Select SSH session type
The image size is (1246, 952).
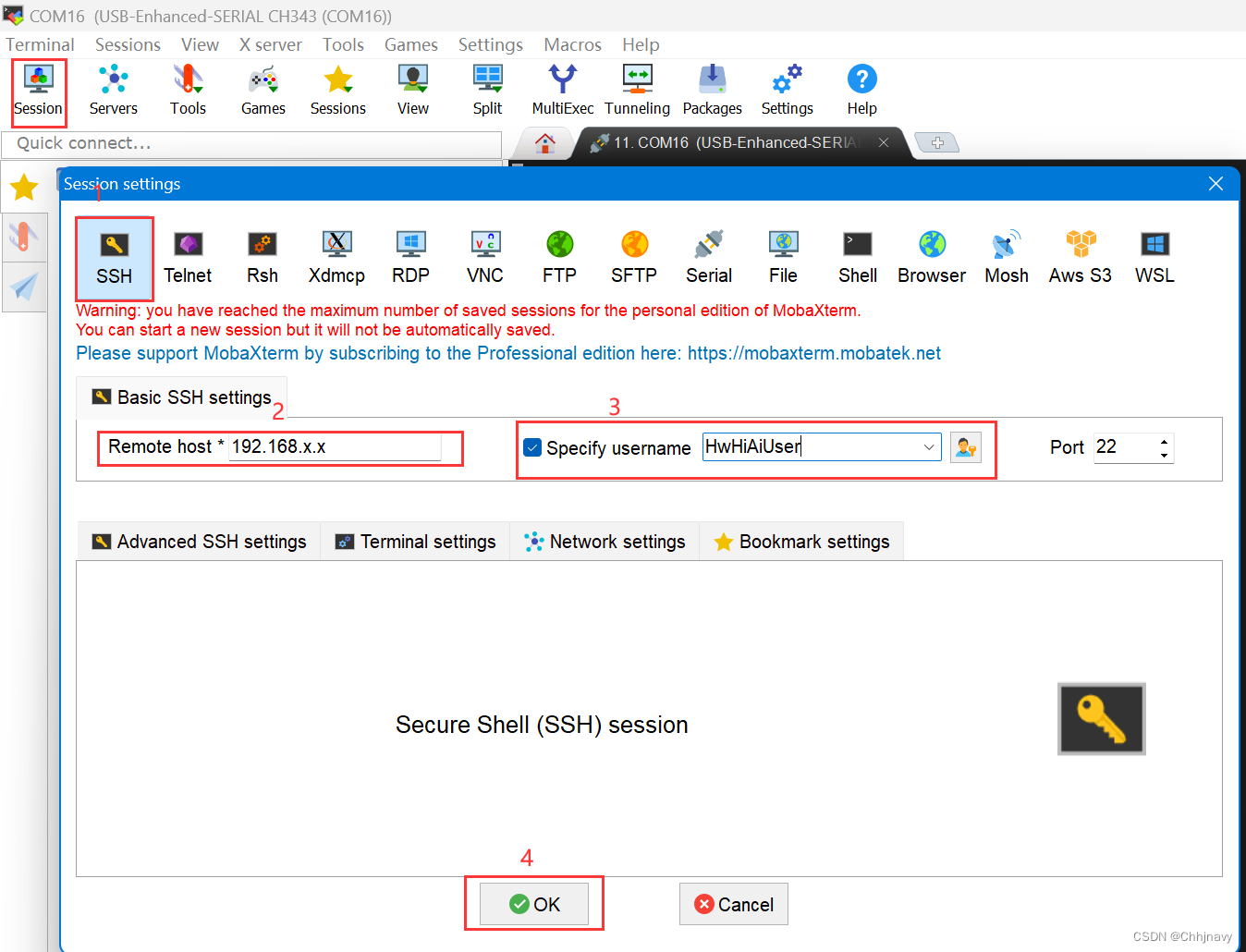click(x=115, y=259)
